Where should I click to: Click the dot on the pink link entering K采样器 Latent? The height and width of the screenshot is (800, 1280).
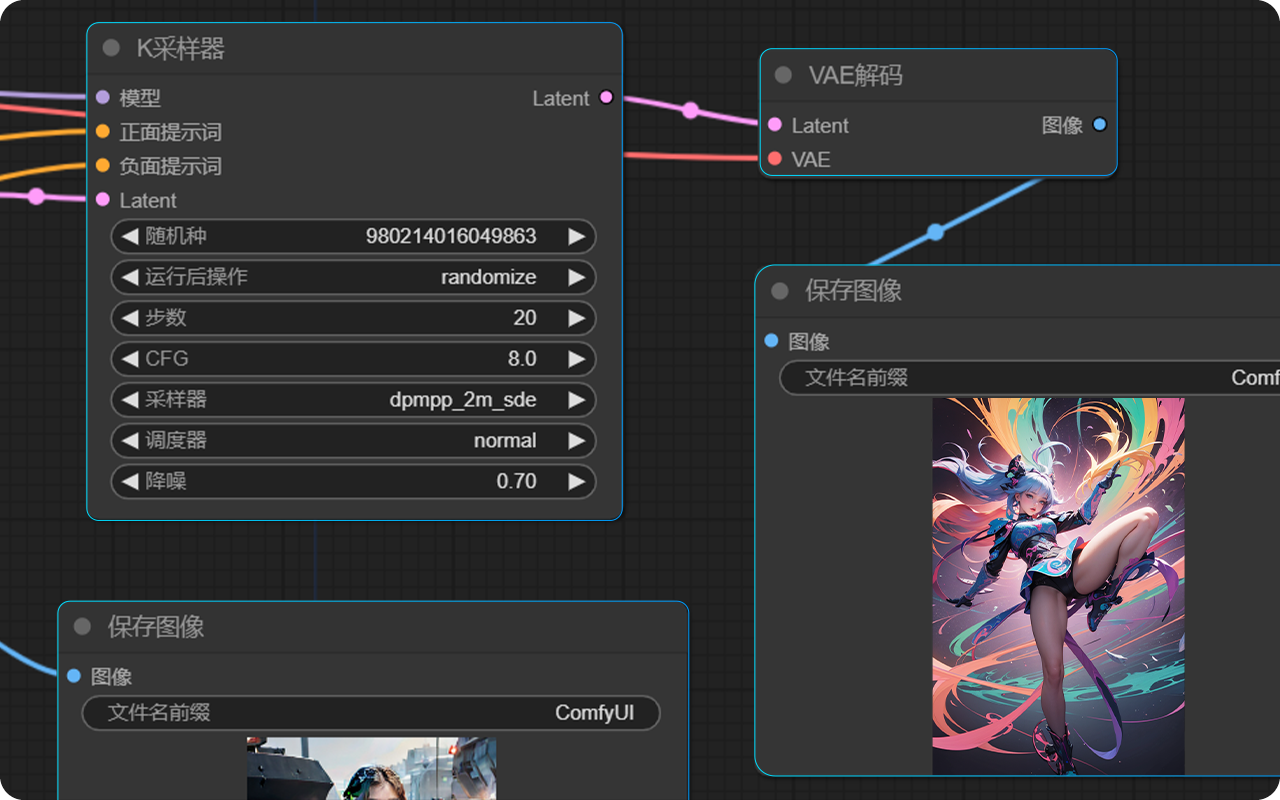coord(36,196)
